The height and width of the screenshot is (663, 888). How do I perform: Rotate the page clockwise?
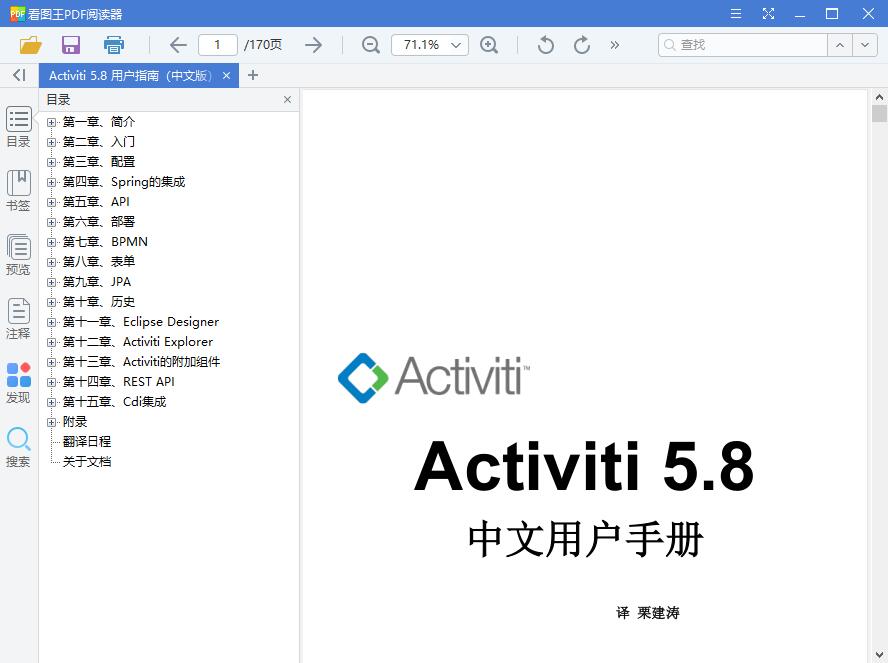tap(581, 45)
